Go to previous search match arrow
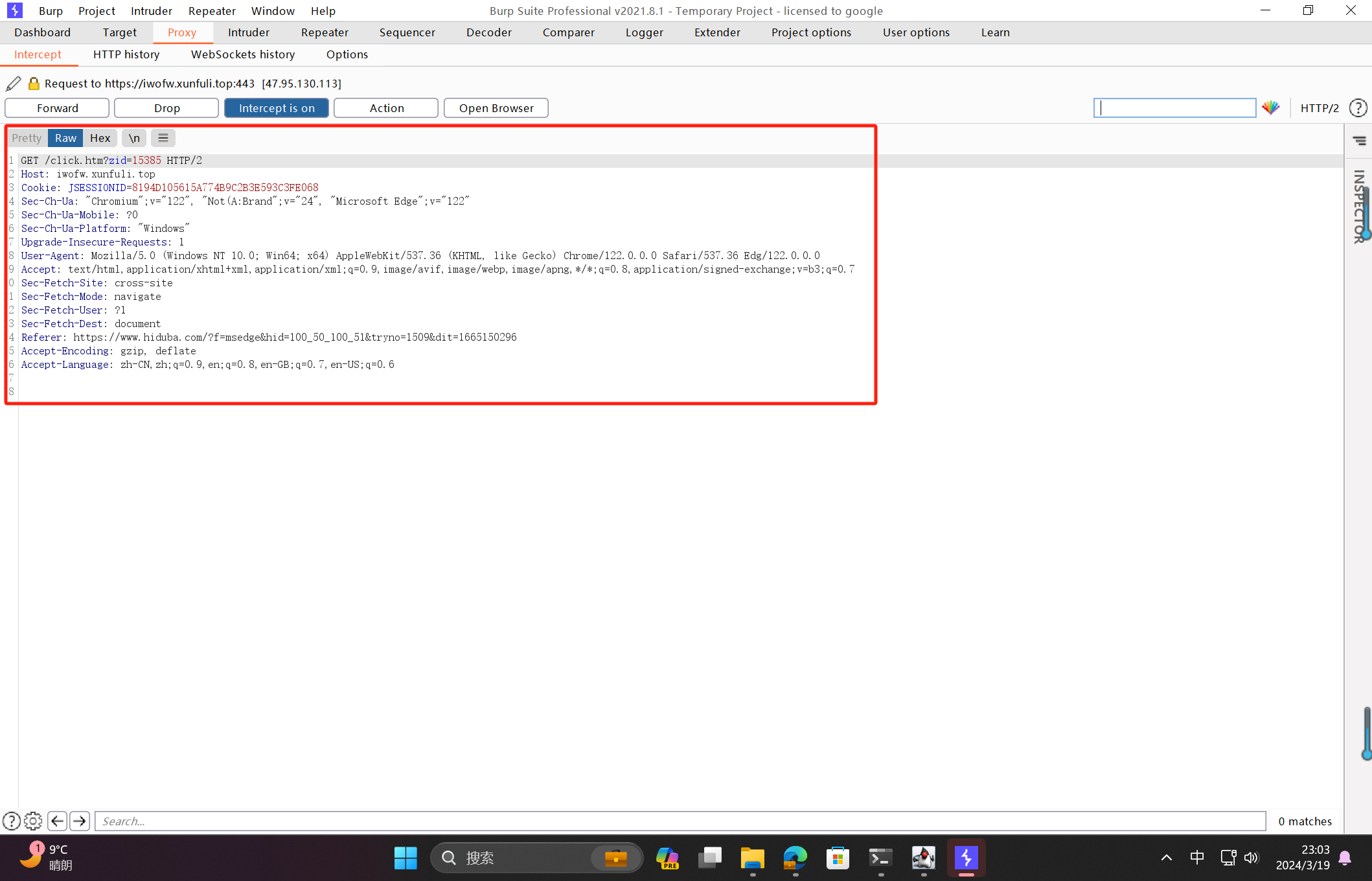Screen dimensions: 1372x881 [x=57, y=821]
